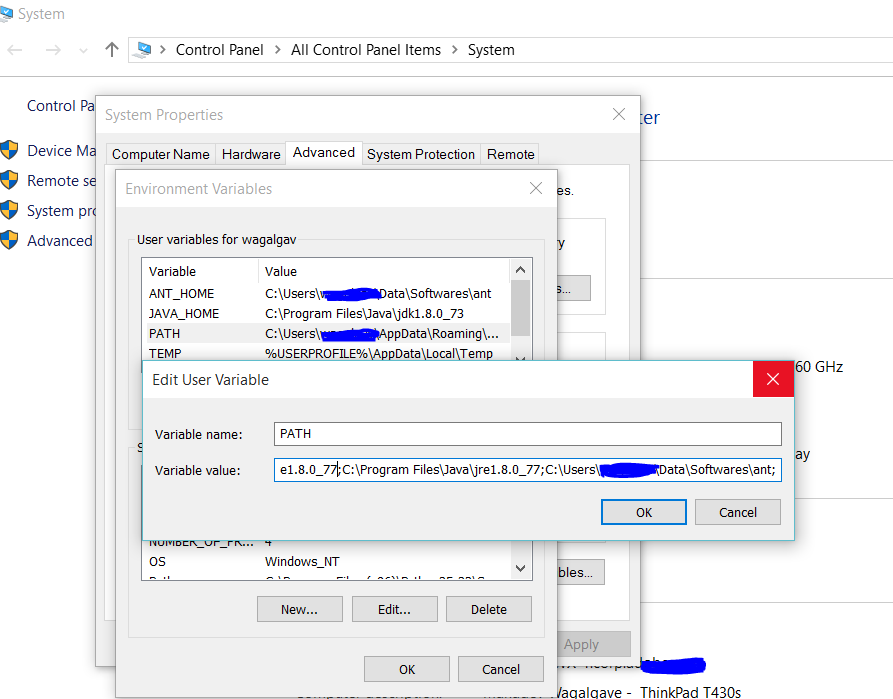
Task: Open the System Protection tab
Action: [420, 154]
